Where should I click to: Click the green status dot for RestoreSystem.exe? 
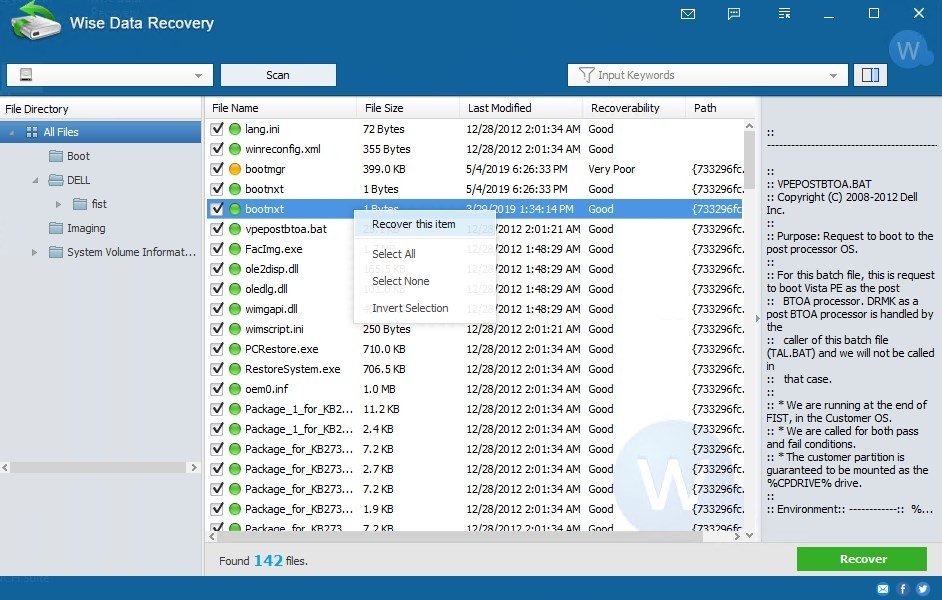(x=235, y=369)
